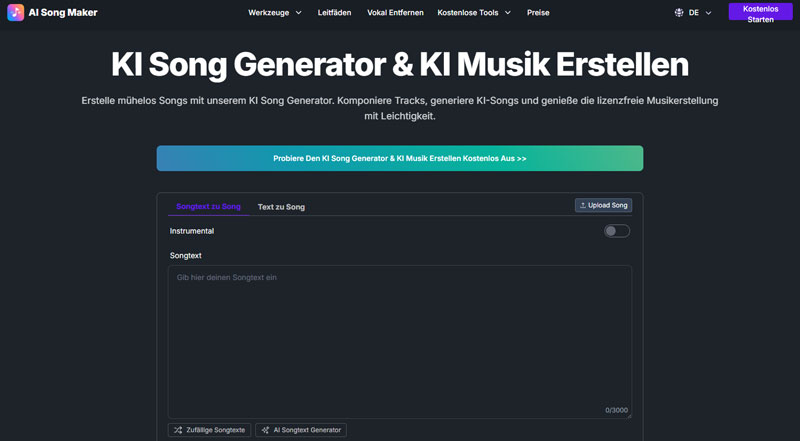Click the shuffle icon beside Zufällige Songtexte

click(x=178, y=430)
